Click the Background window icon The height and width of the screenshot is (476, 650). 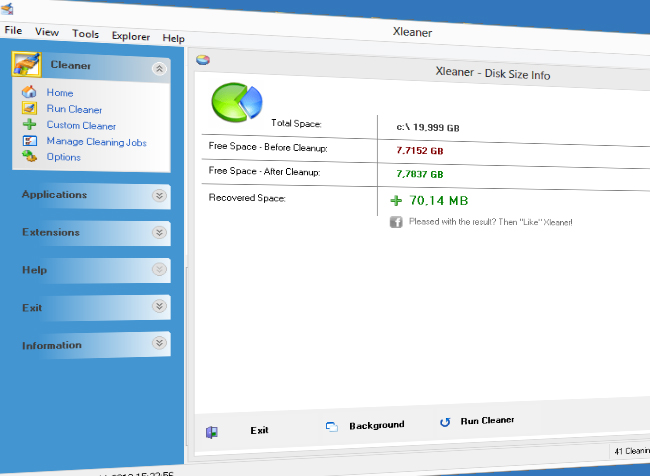(x=332, y=427)
